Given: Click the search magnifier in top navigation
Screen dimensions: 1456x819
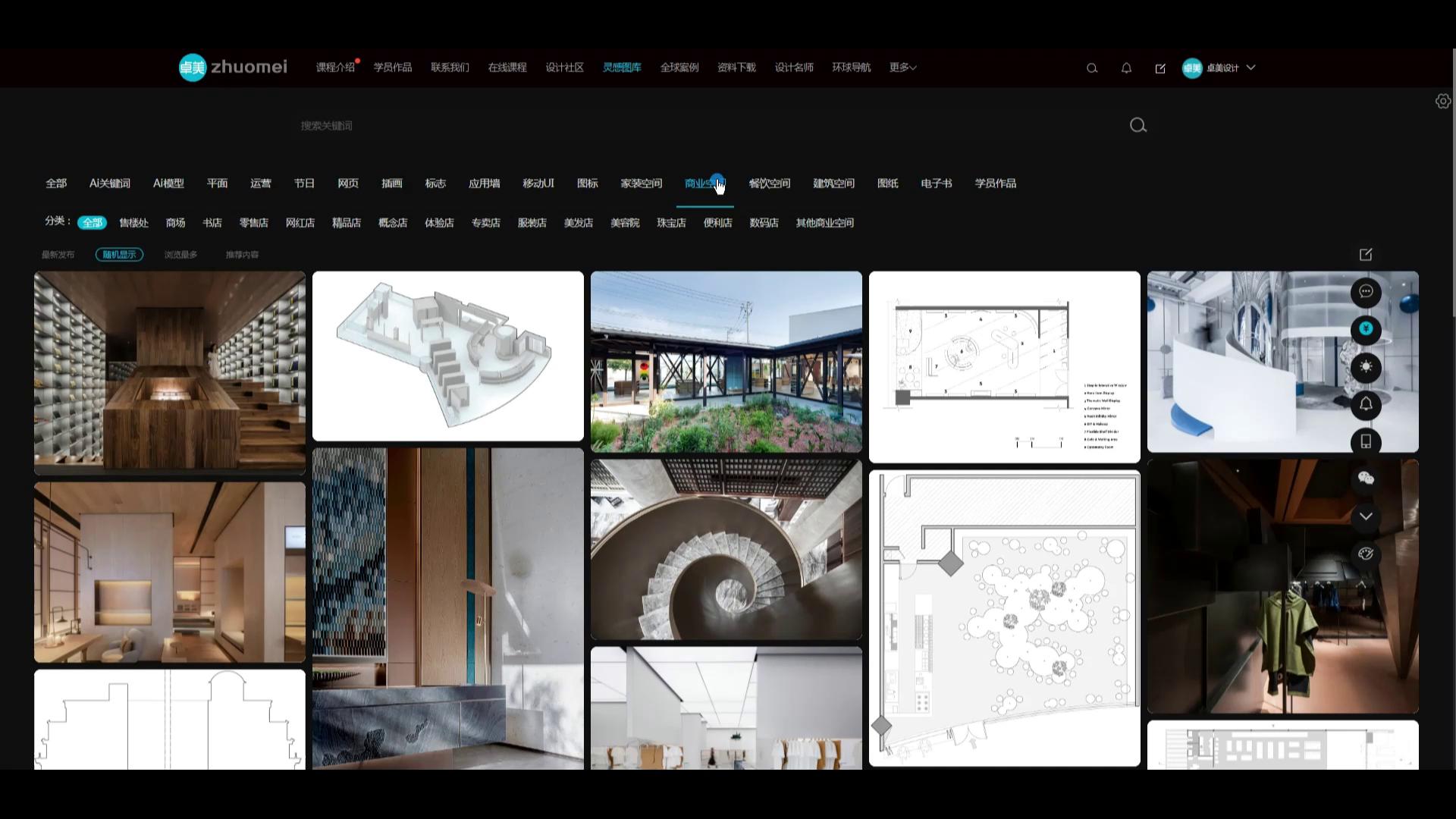Looking at the screenshot, I should pyautogui.click(x=1092, y=68).
